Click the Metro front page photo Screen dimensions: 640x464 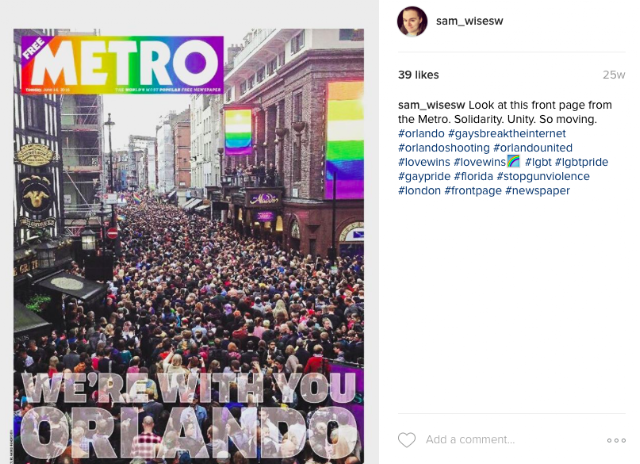[x=189, y=246]
